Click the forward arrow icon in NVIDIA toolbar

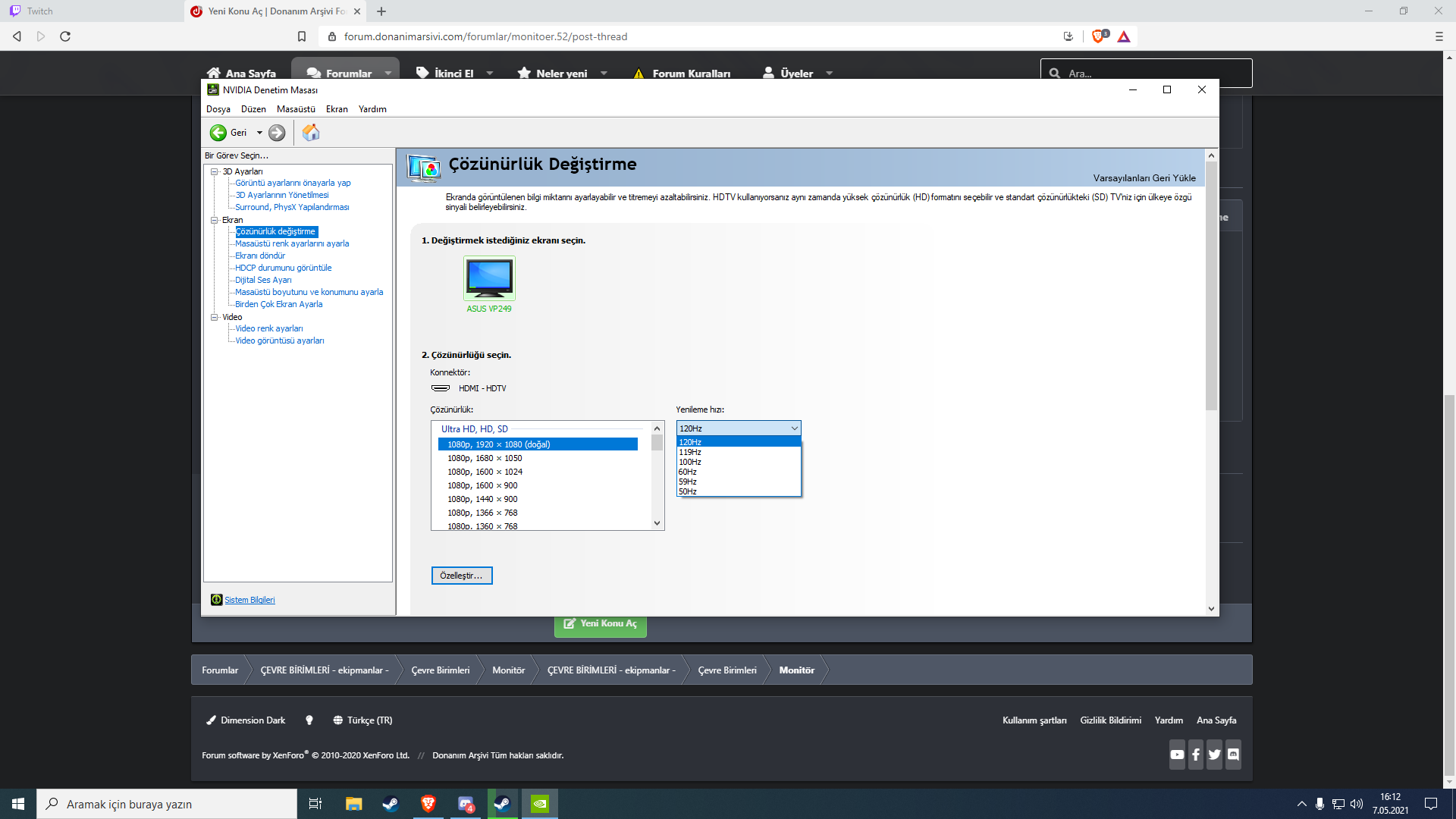tap(277, 133)
